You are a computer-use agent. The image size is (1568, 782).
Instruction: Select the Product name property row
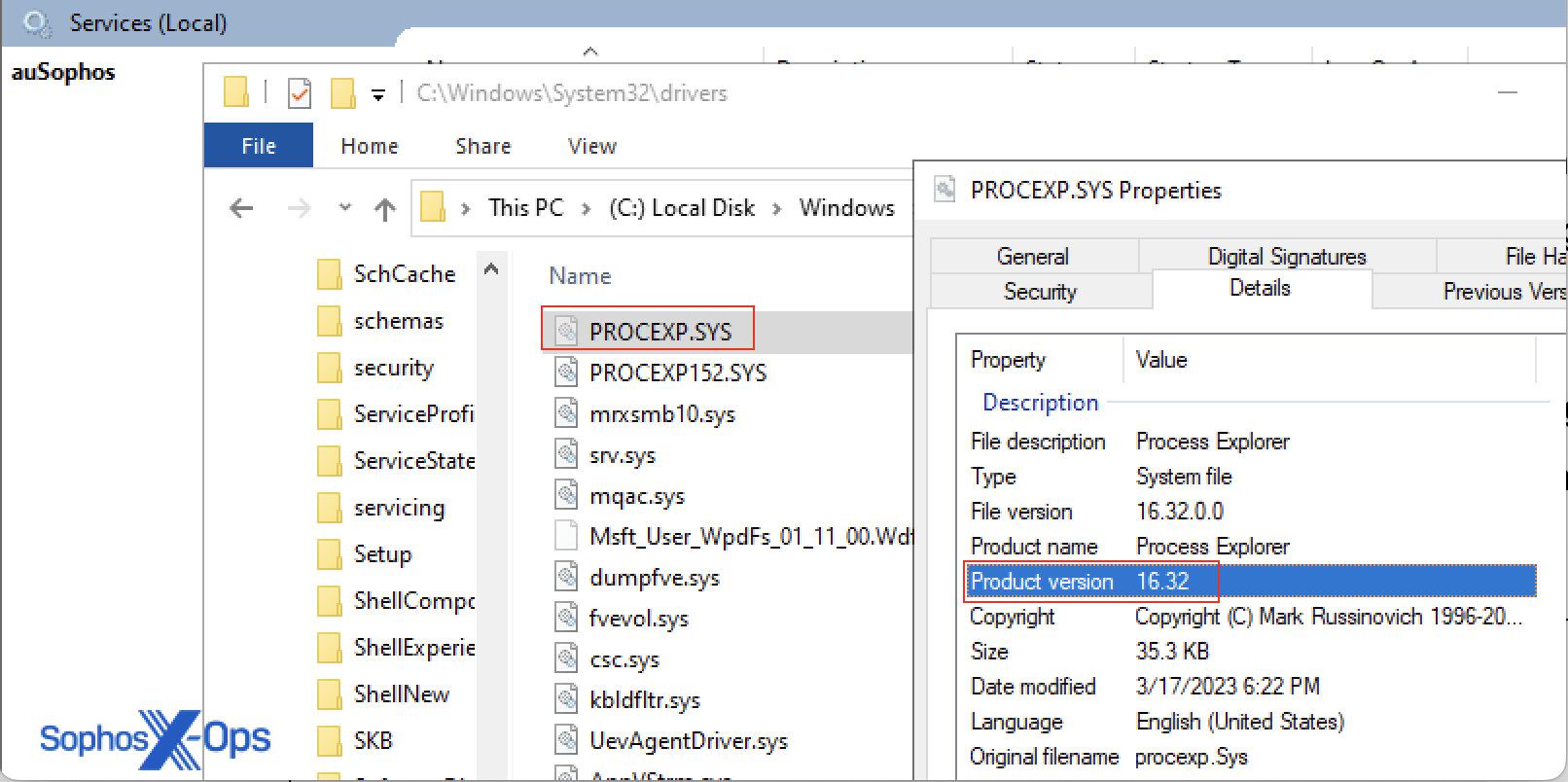coord(1253,547)
